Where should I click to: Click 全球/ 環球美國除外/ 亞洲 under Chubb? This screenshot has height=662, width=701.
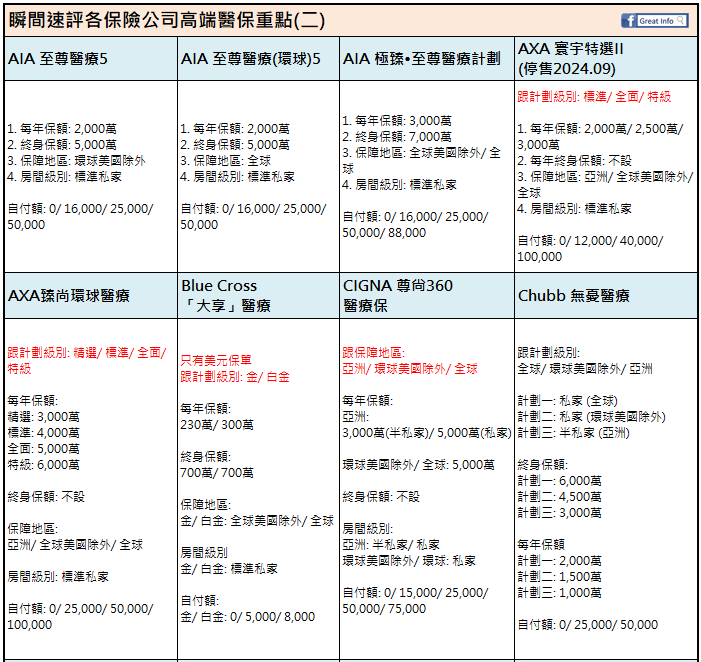[585, 369]
